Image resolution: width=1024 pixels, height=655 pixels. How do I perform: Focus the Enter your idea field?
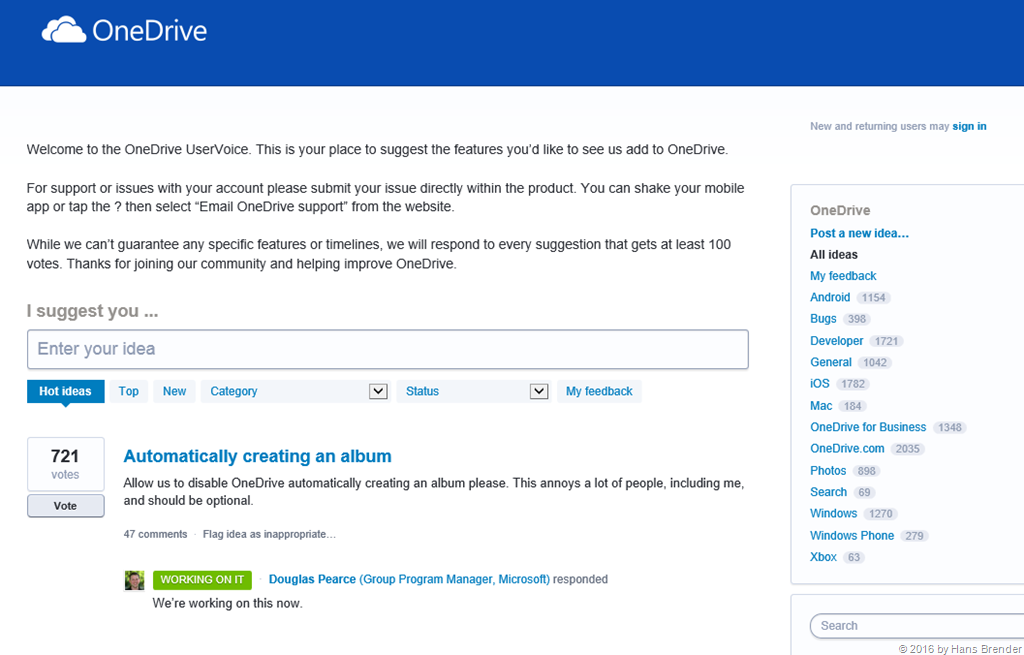387,349
